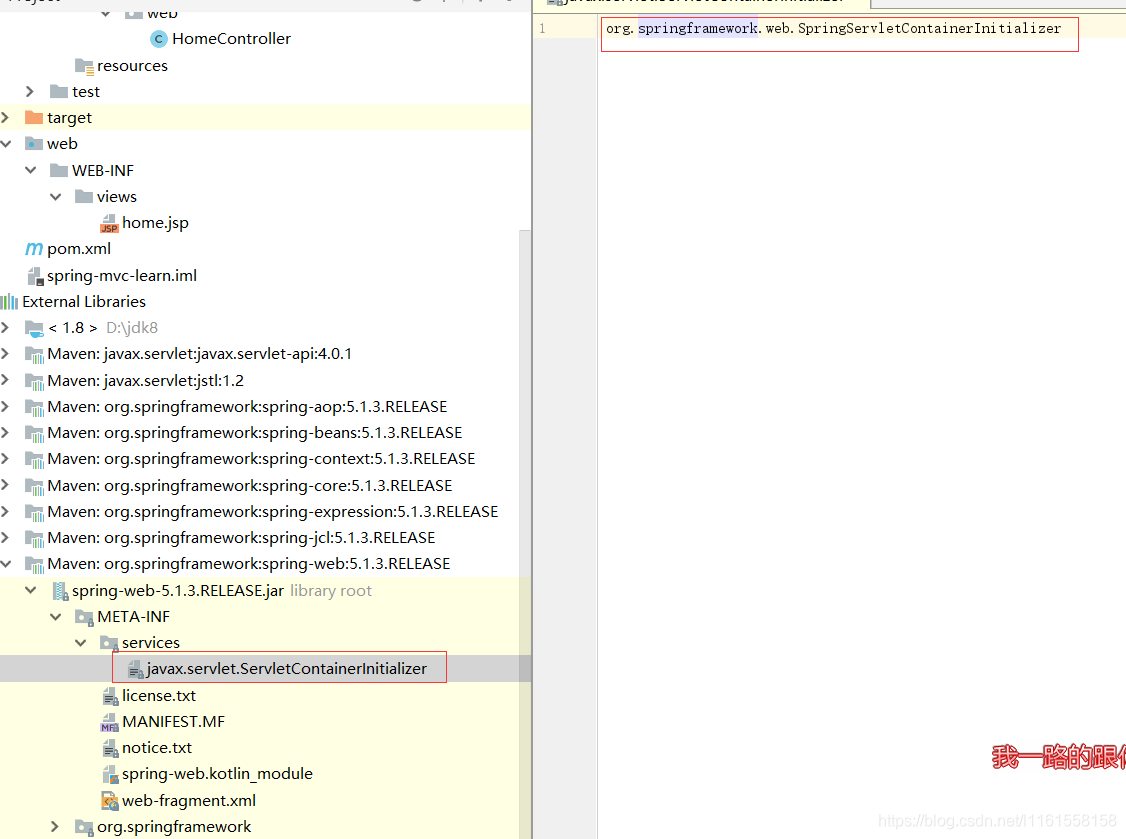
Task: Click SpringServletContainerInitializer text in editor
Action: [x=929, y=29]
